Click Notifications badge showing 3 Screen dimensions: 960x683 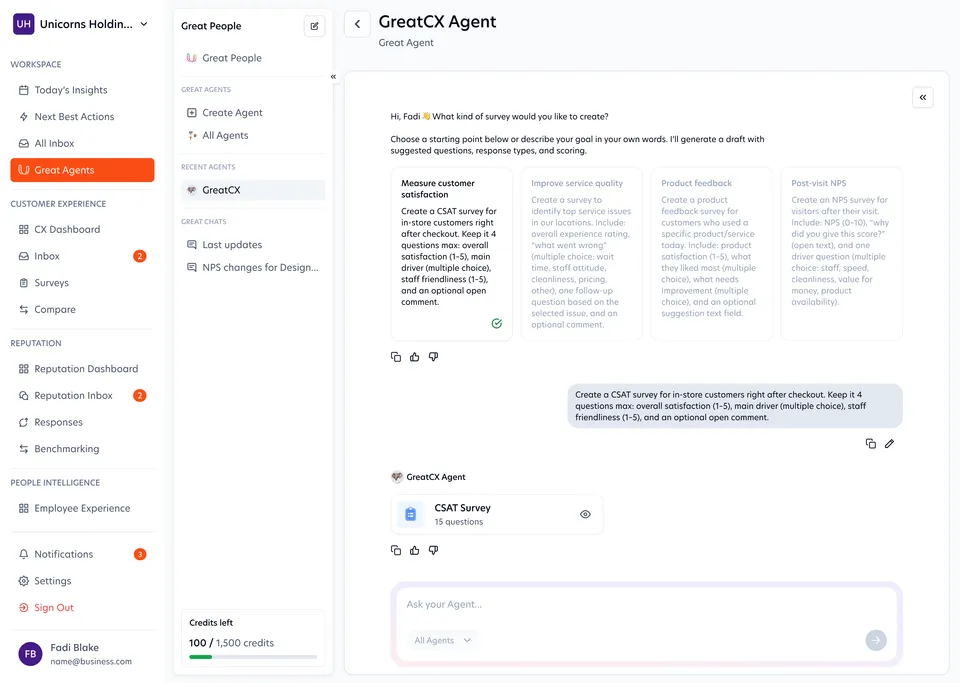[x=140, y=554]
